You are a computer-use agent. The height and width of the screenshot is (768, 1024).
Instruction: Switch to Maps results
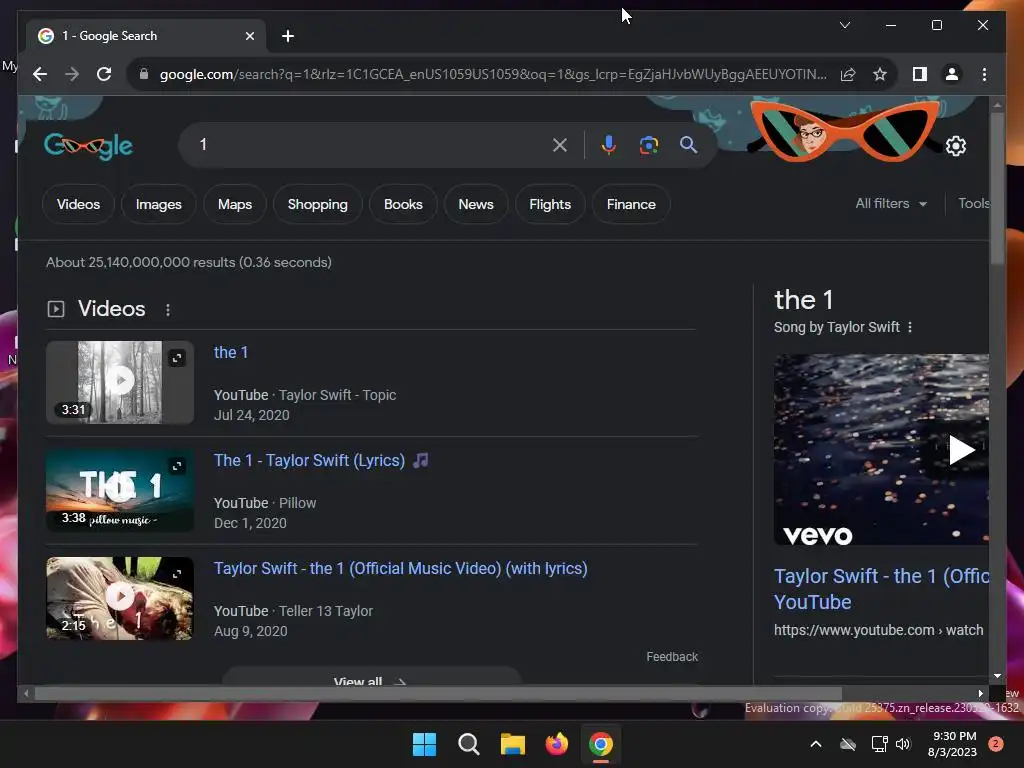(x=235, y=204)
